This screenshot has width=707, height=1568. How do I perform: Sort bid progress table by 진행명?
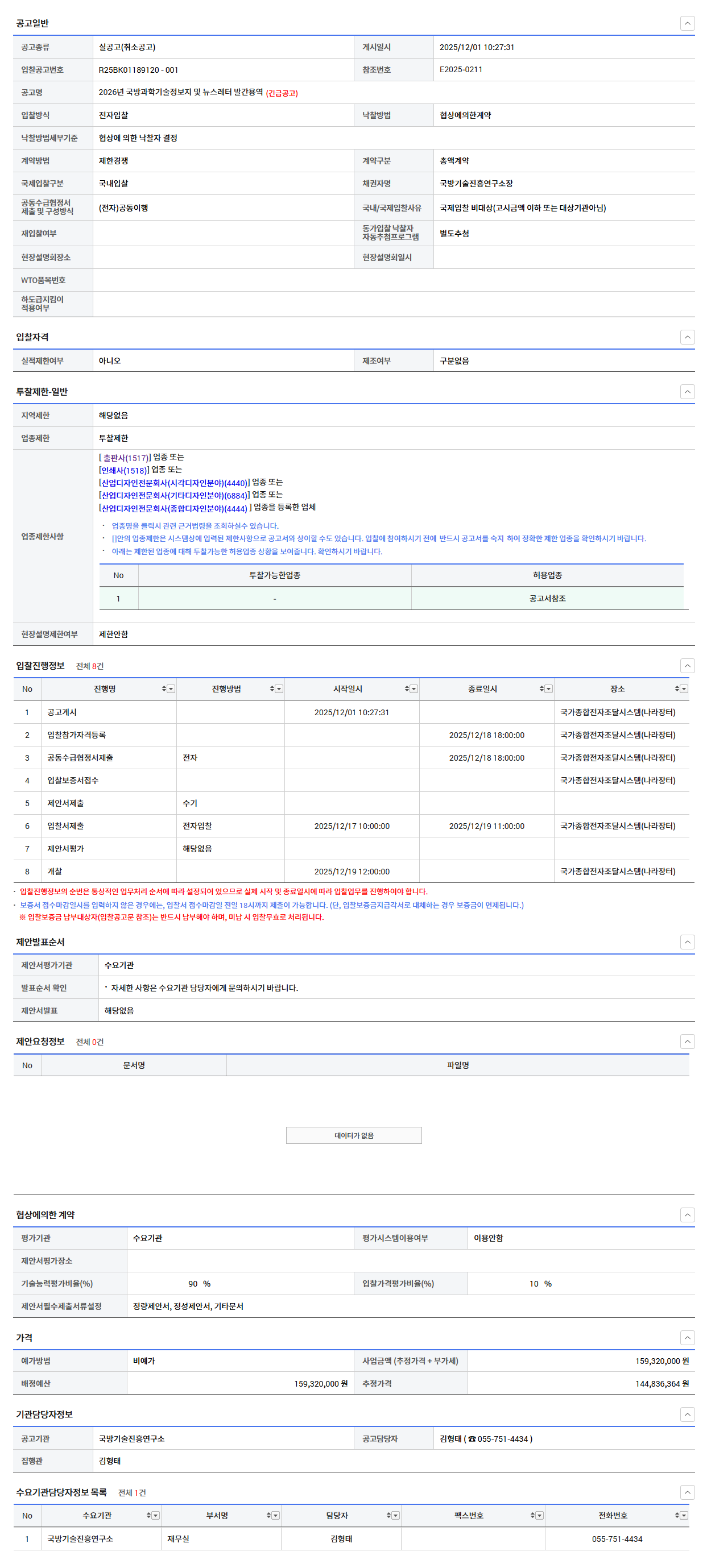pos(164,688)
